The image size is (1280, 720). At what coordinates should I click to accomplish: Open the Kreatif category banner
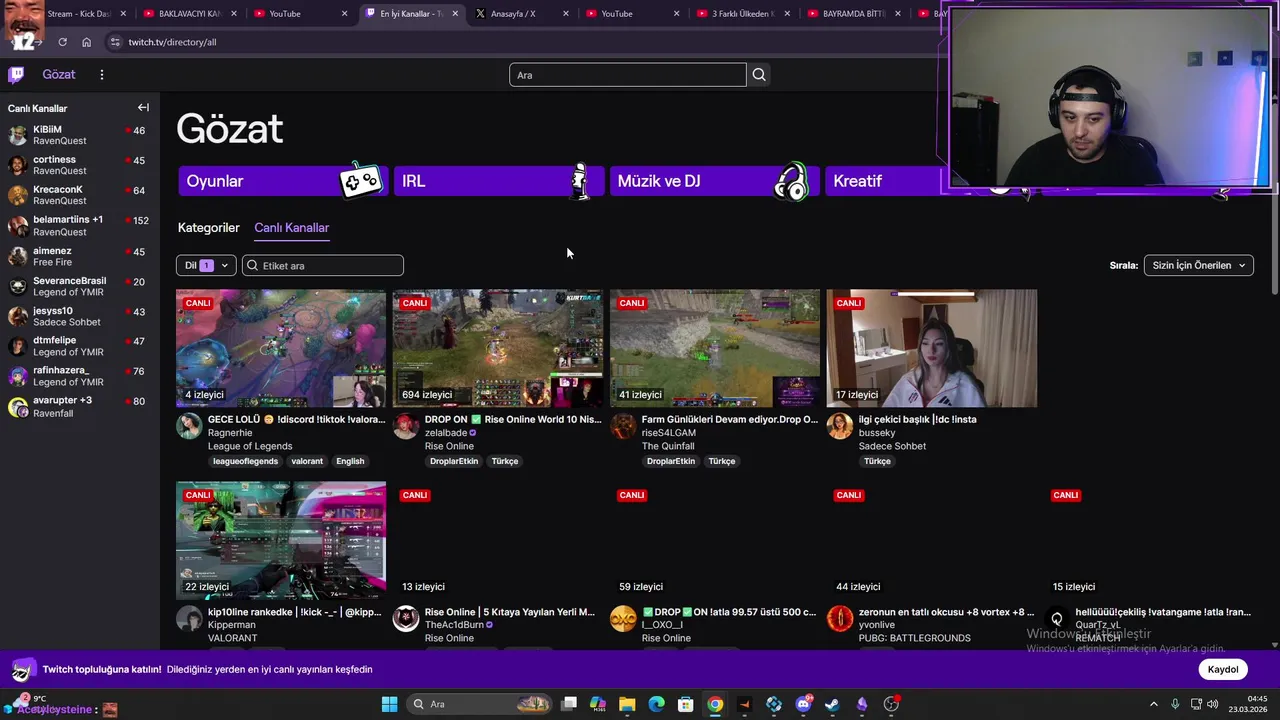884,181
